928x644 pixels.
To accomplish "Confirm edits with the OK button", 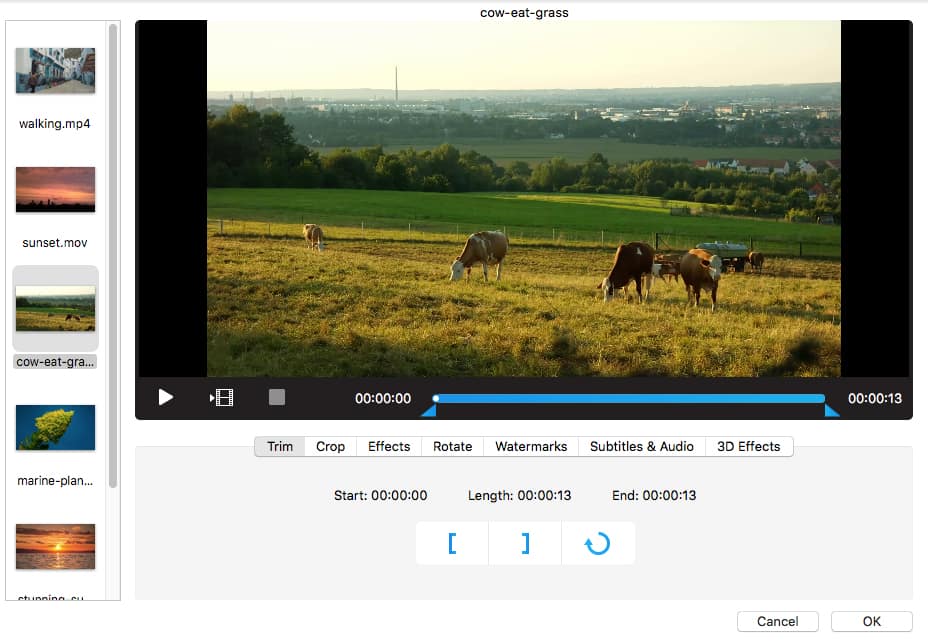I will [871, 621].
